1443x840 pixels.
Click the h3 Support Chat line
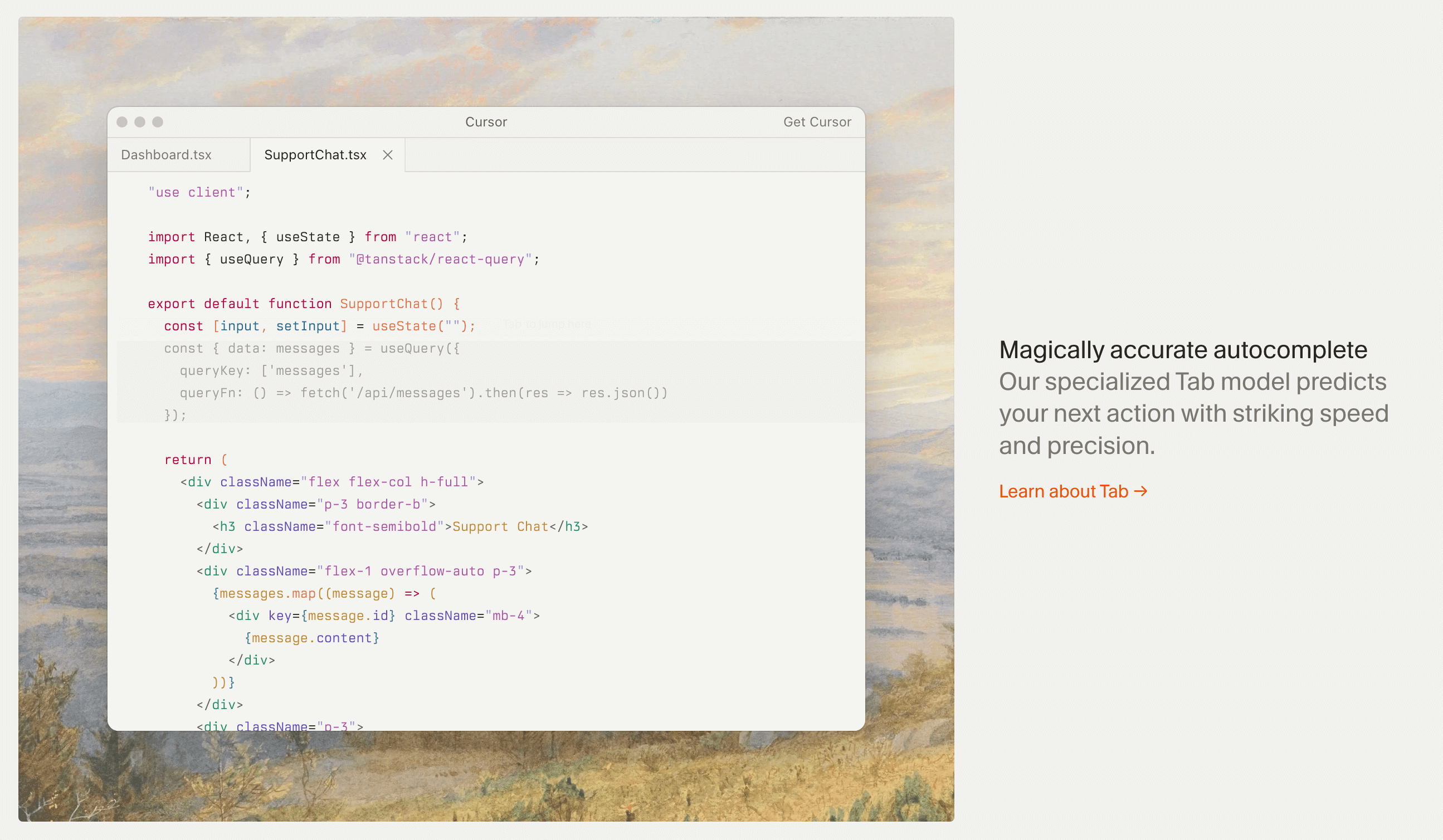pyautogui.click(x=400, y=527)
